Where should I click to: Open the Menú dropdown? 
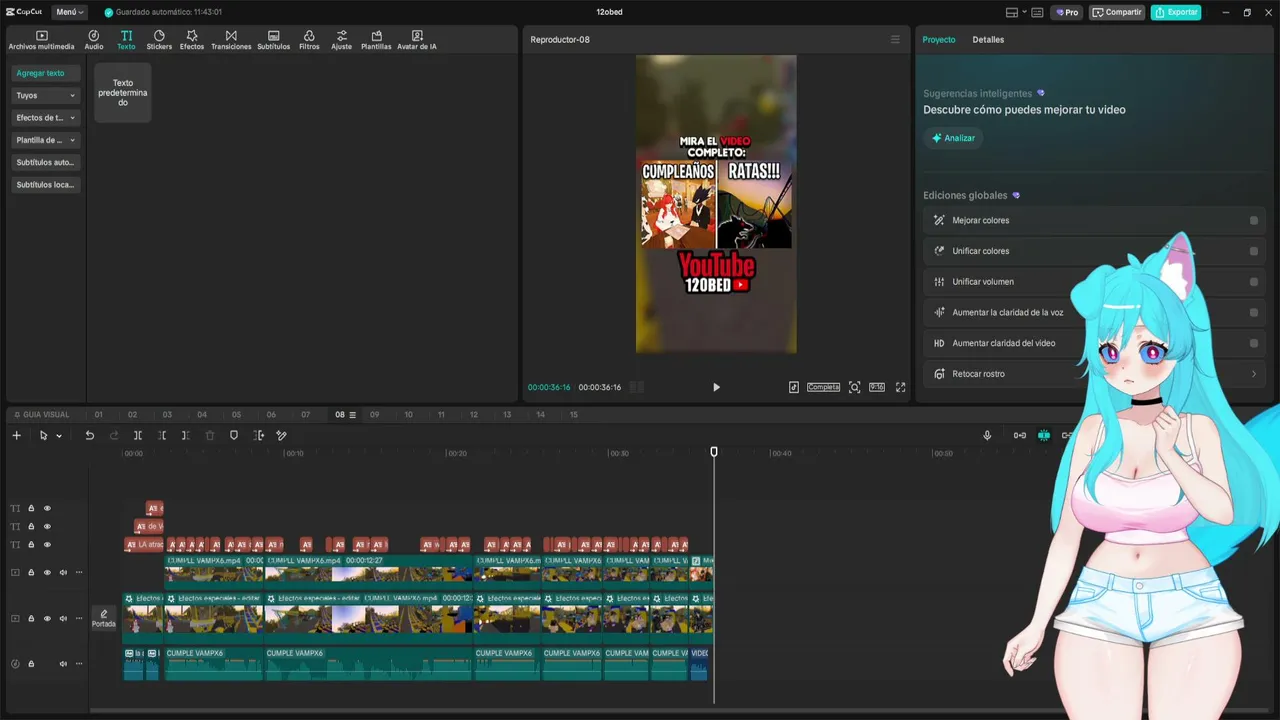[70, 12]
